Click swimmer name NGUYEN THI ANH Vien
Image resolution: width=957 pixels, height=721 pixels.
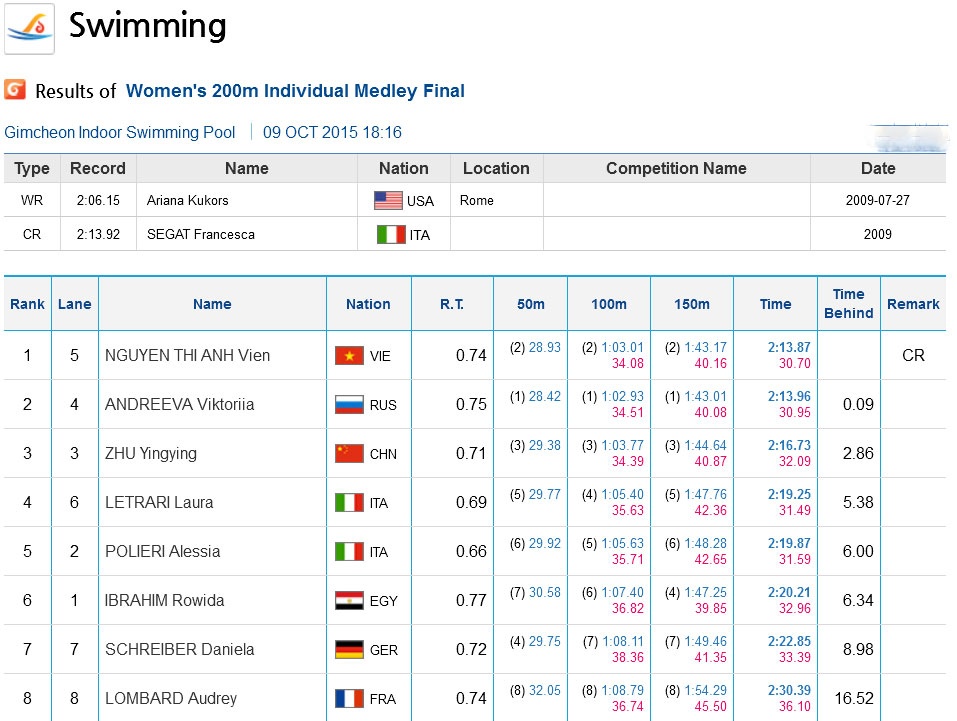(187, 355)
